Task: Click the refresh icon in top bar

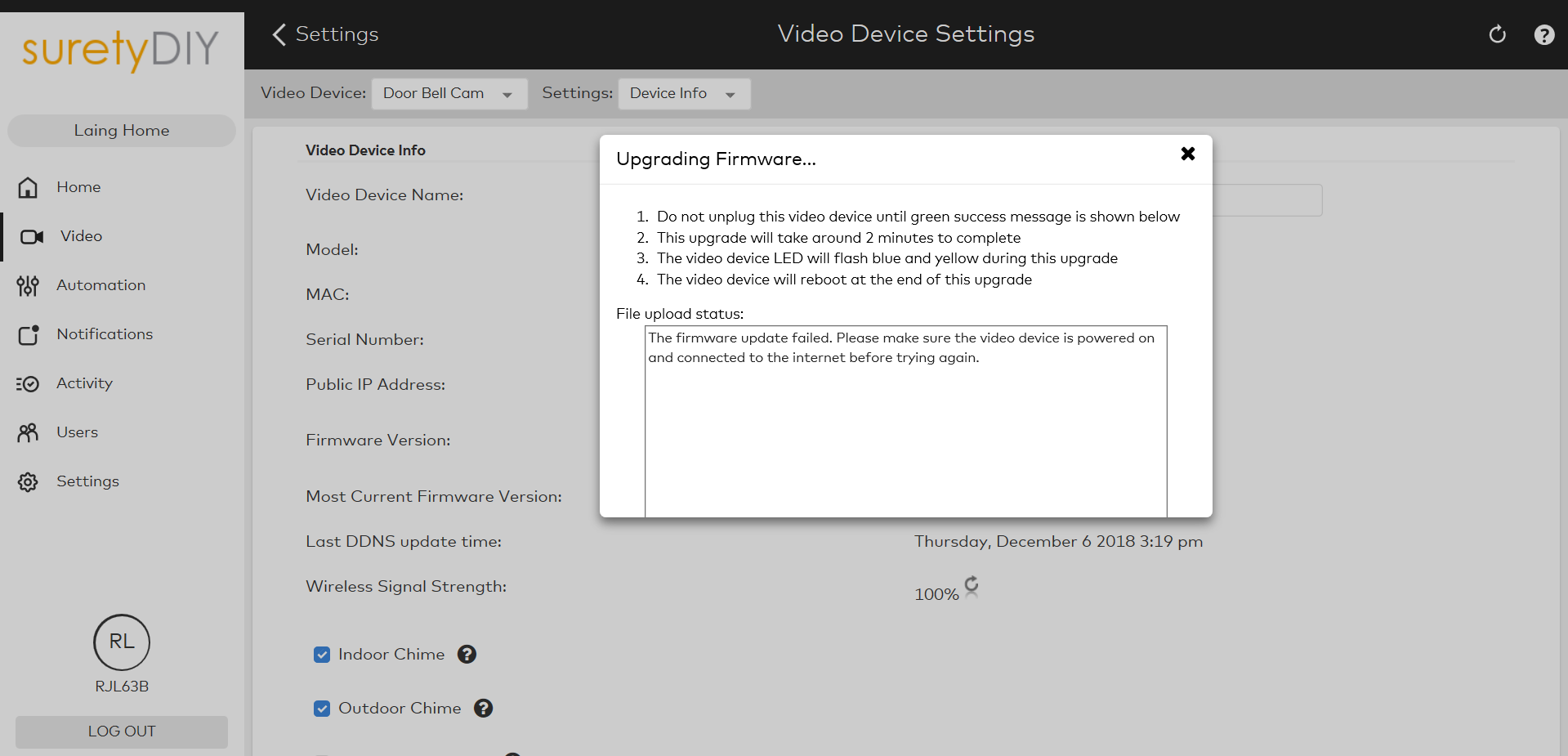Action: point(1497,34)
